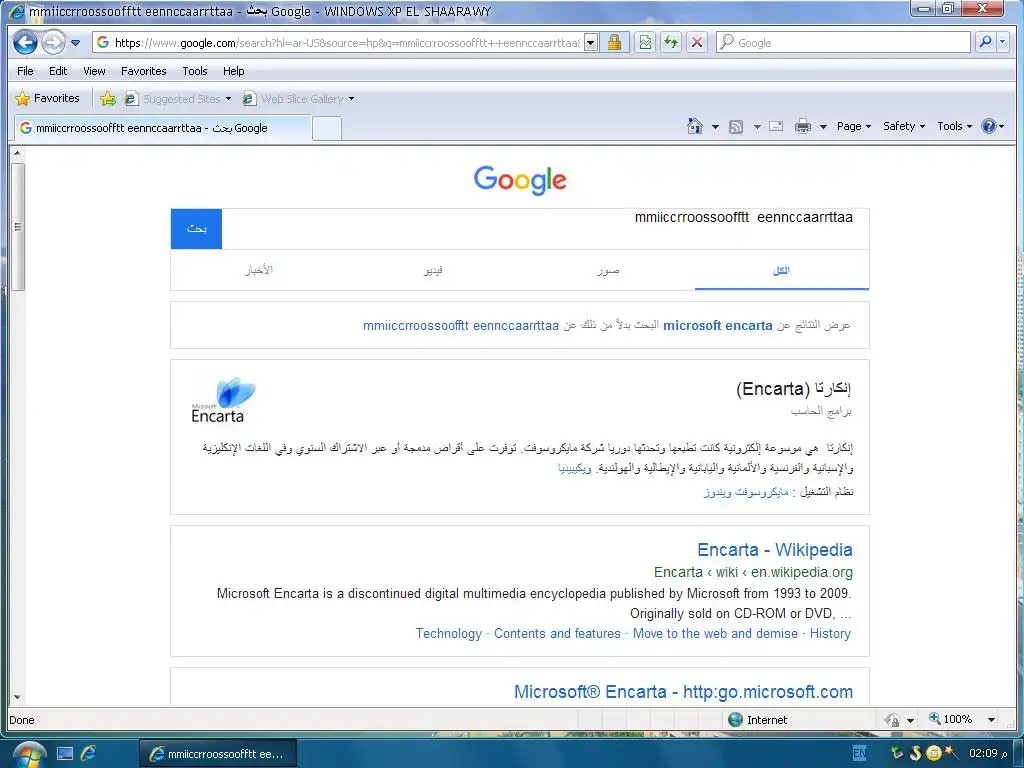
Task: Click the RSS Feeds icon
Action: click(x=736, y=126)
